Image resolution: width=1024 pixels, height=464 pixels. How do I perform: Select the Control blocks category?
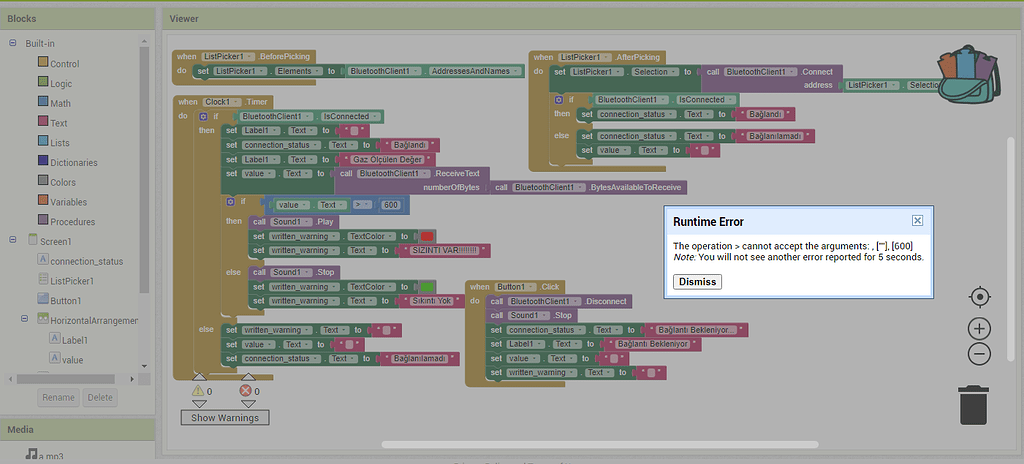click(x=65, y=63)
